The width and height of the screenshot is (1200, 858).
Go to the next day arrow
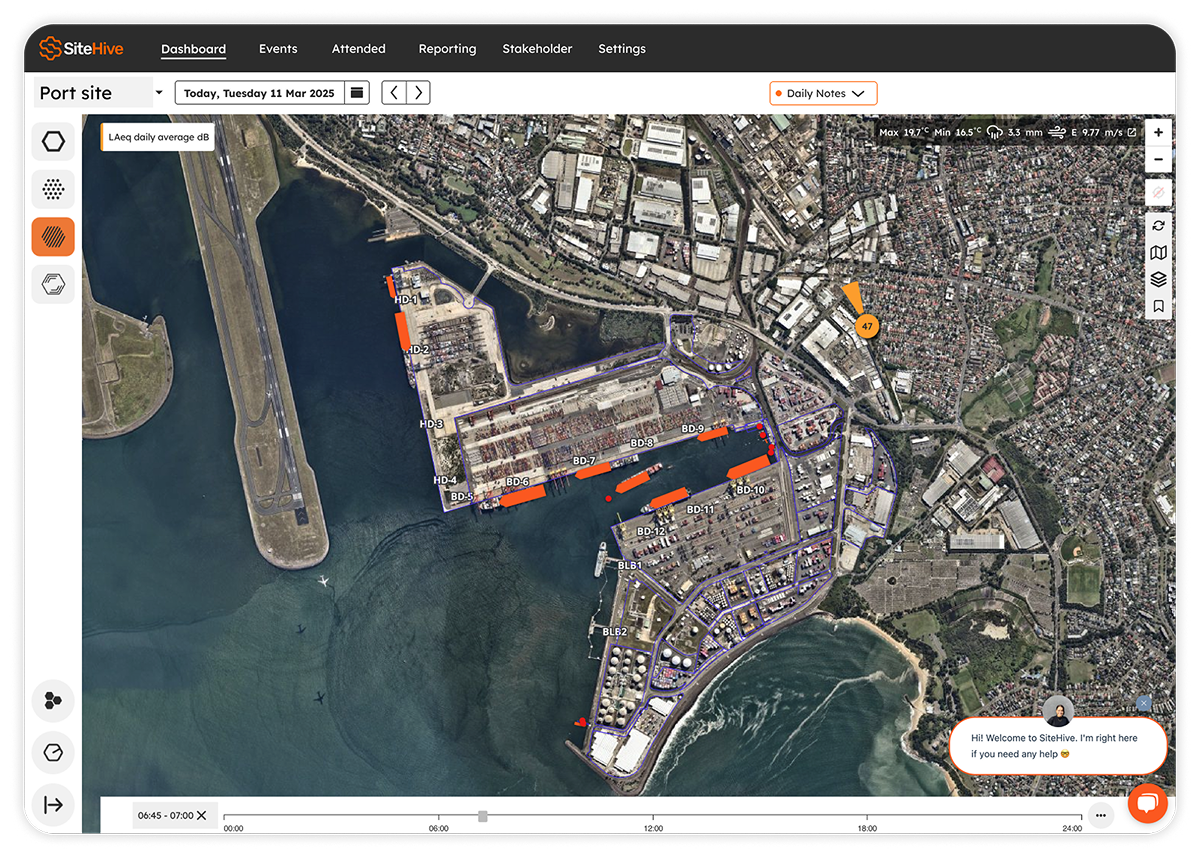tap(419, 93)
